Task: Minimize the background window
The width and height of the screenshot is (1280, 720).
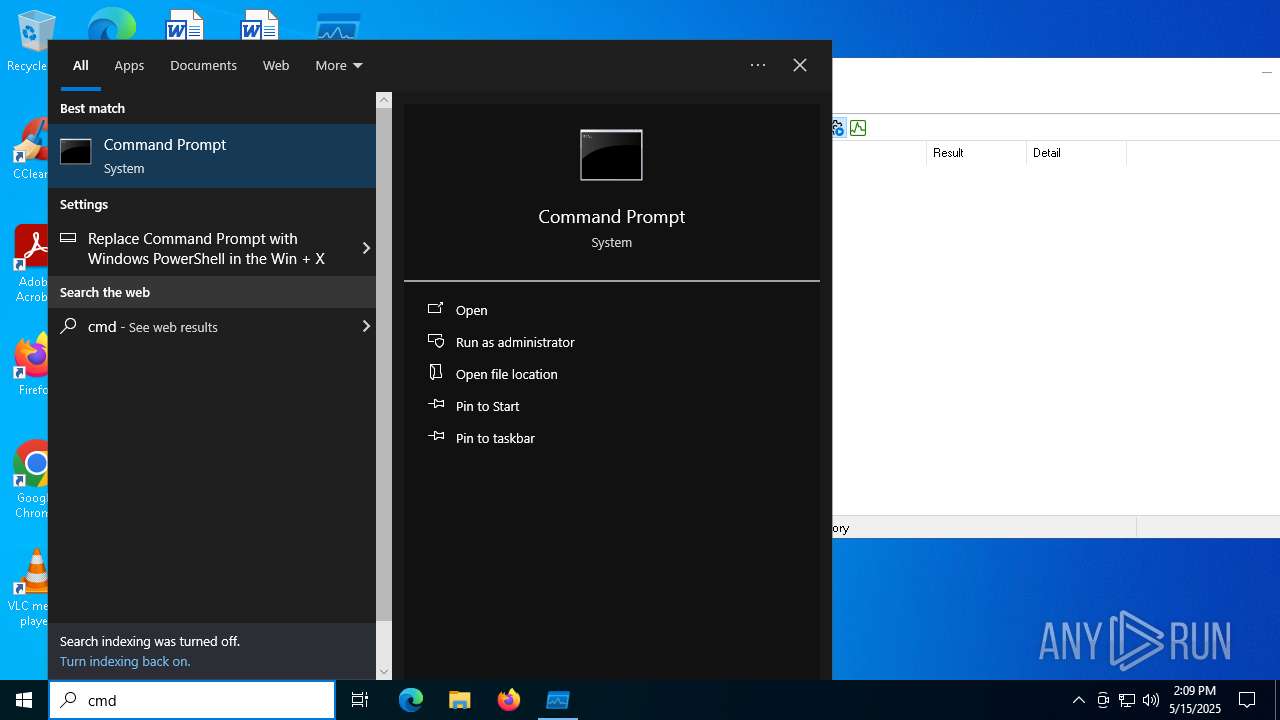Action: point(1267,72)
